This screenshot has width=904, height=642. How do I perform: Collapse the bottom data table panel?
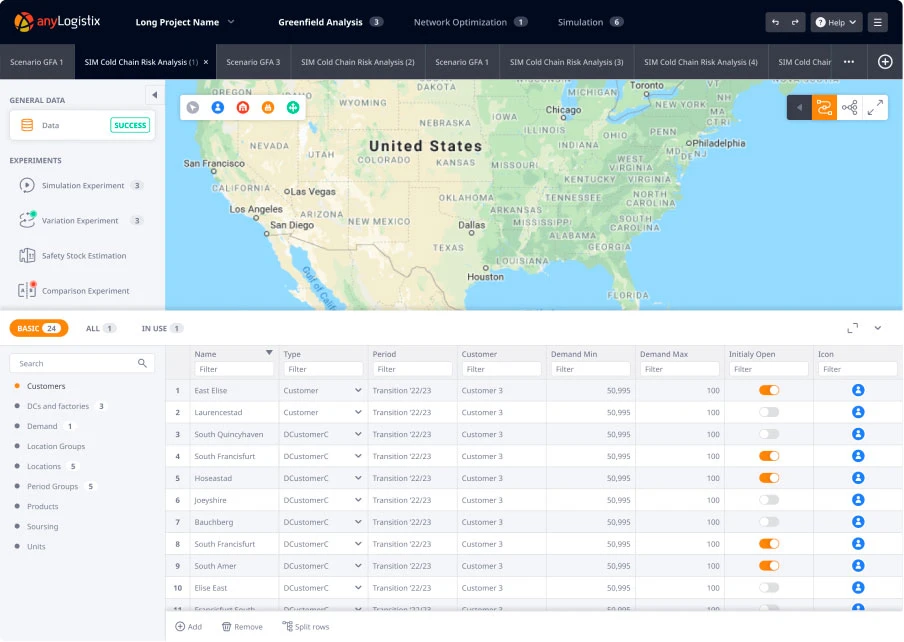[877, 327]
